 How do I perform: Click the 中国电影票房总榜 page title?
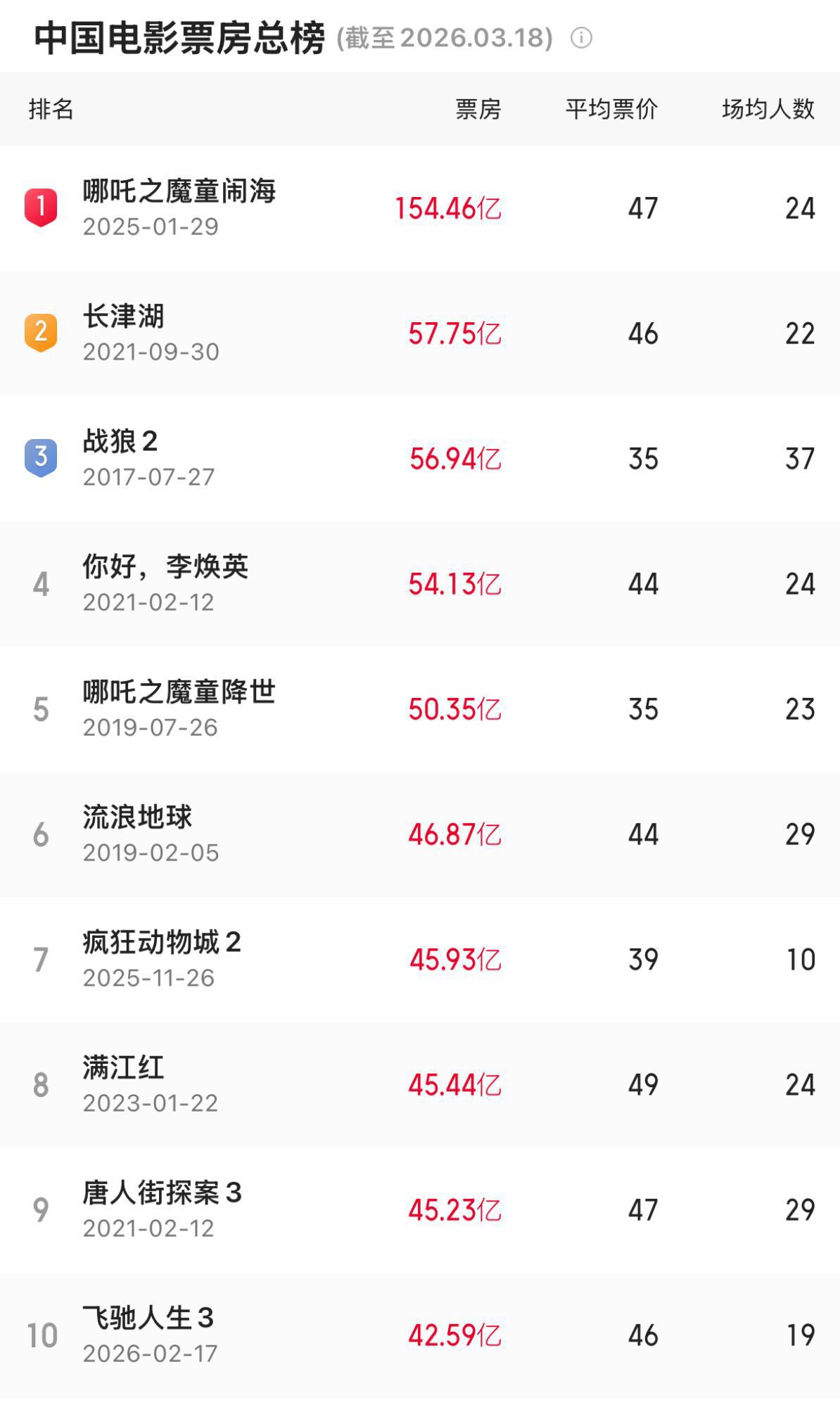click(179, 38)
